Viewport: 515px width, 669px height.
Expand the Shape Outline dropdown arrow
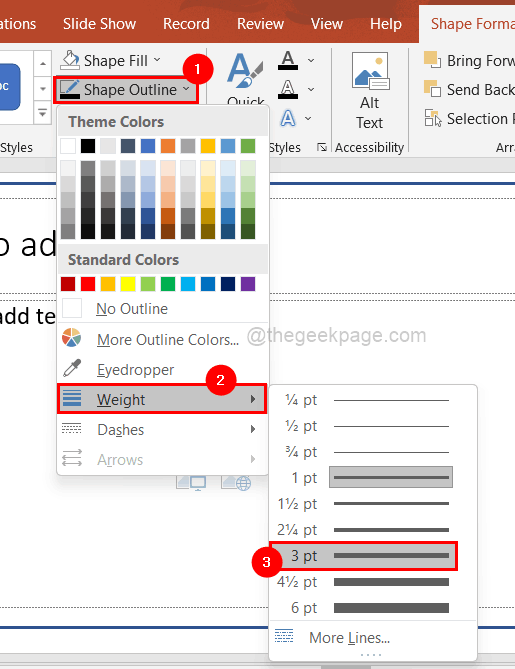tap(186, 89)
